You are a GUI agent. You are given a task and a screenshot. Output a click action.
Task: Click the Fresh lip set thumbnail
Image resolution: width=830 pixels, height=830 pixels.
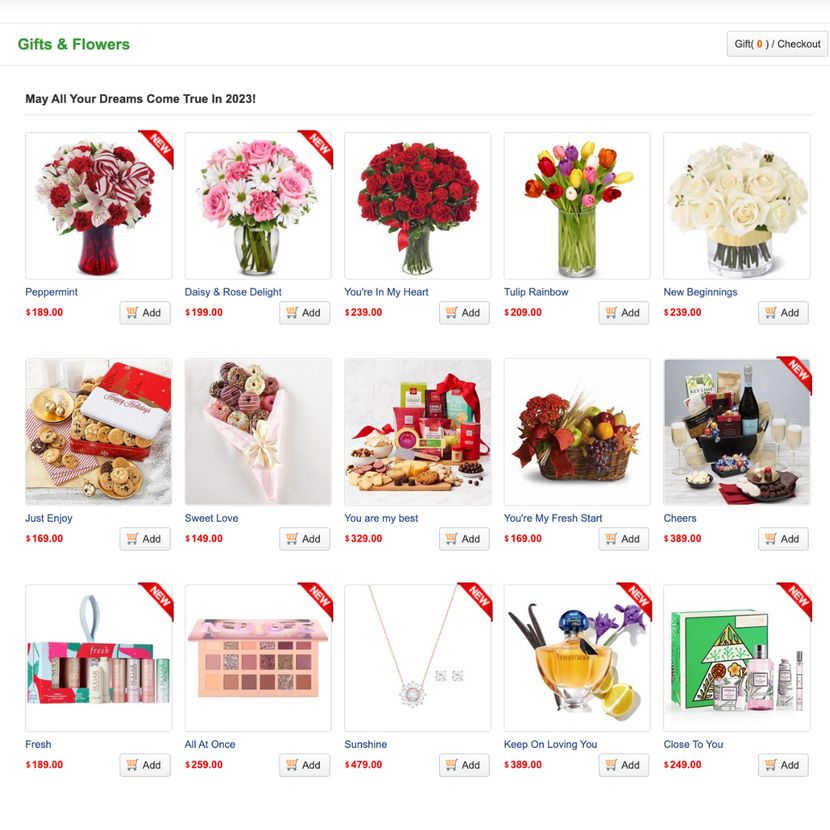click(x=98, y=658)
